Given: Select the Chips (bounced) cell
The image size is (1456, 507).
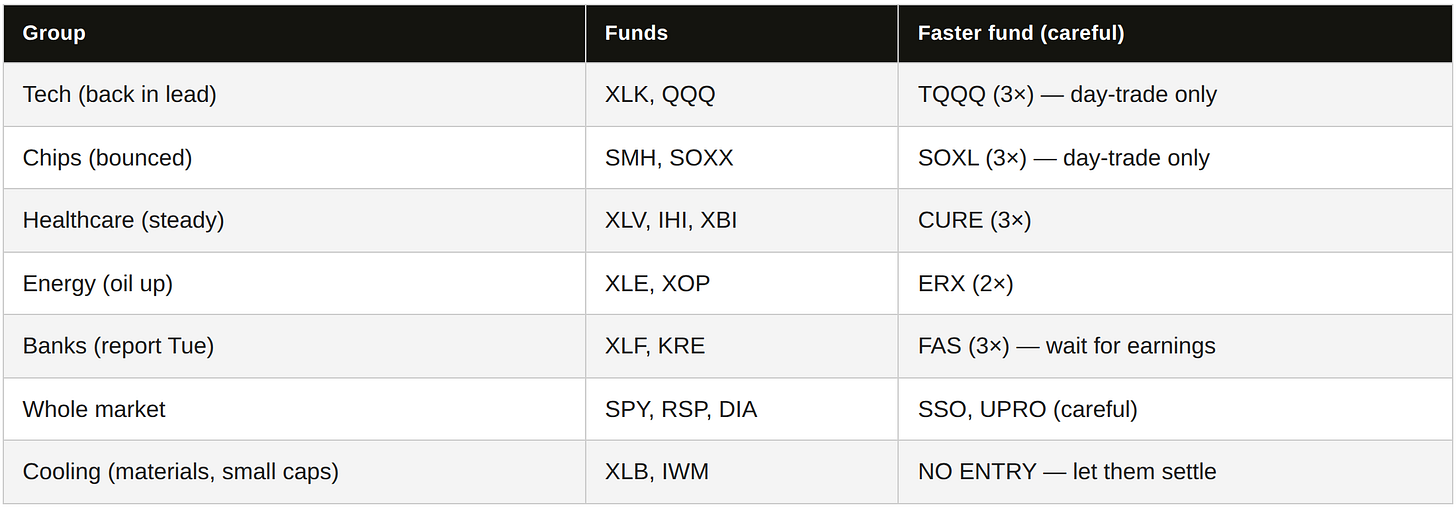Looking at the screenshot, I should (x=295, y=158).
